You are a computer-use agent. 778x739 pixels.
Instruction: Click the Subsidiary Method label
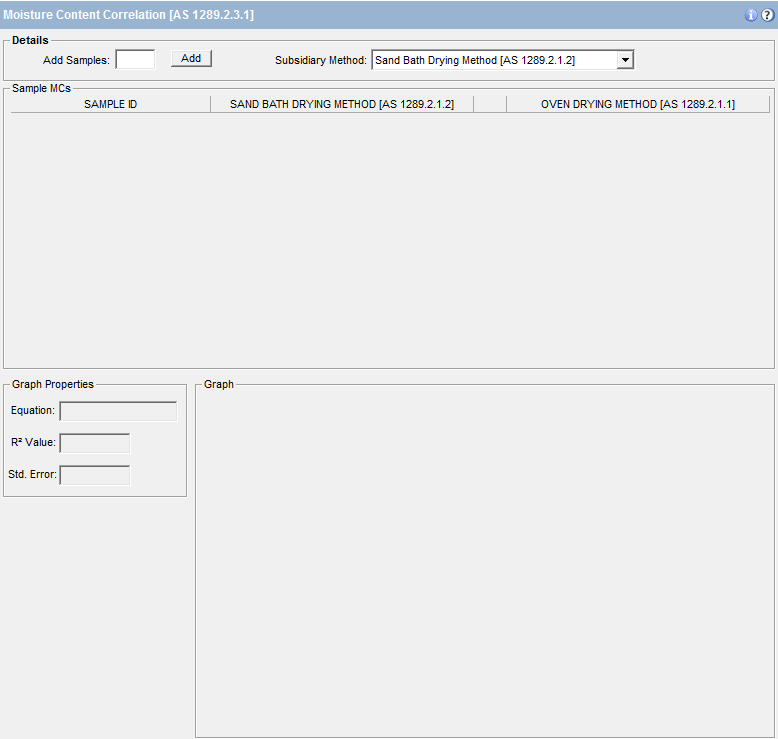[x=320, y=60]
